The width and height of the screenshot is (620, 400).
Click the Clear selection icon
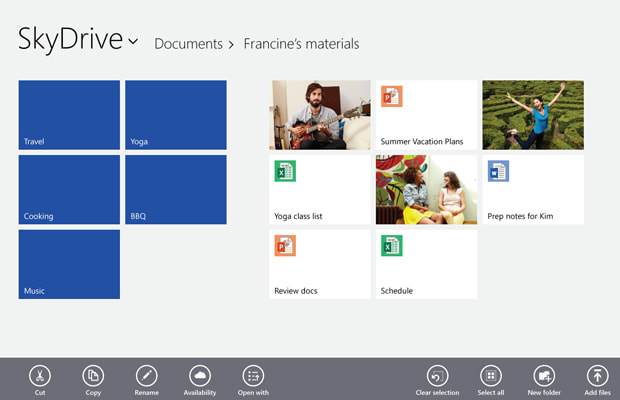pos(437,375)
